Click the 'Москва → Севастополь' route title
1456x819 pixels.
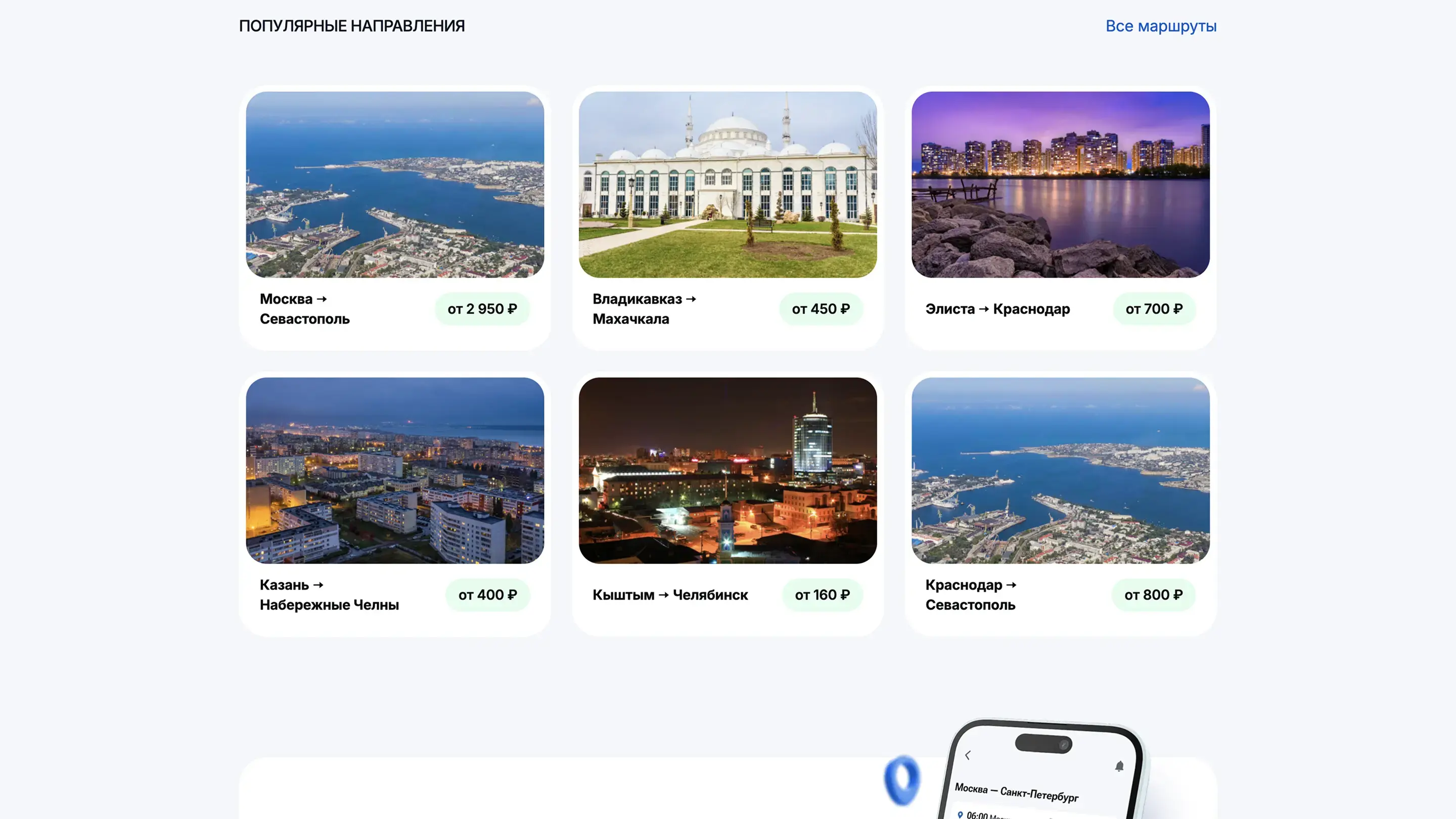[304, 308]
